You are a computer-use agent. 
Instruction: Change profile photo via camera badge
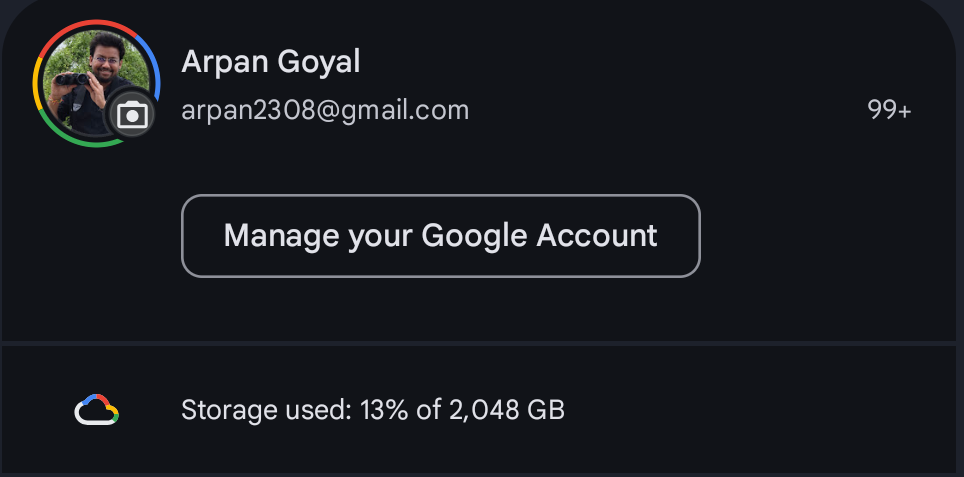pyautogui.click(x=132, y=116)
